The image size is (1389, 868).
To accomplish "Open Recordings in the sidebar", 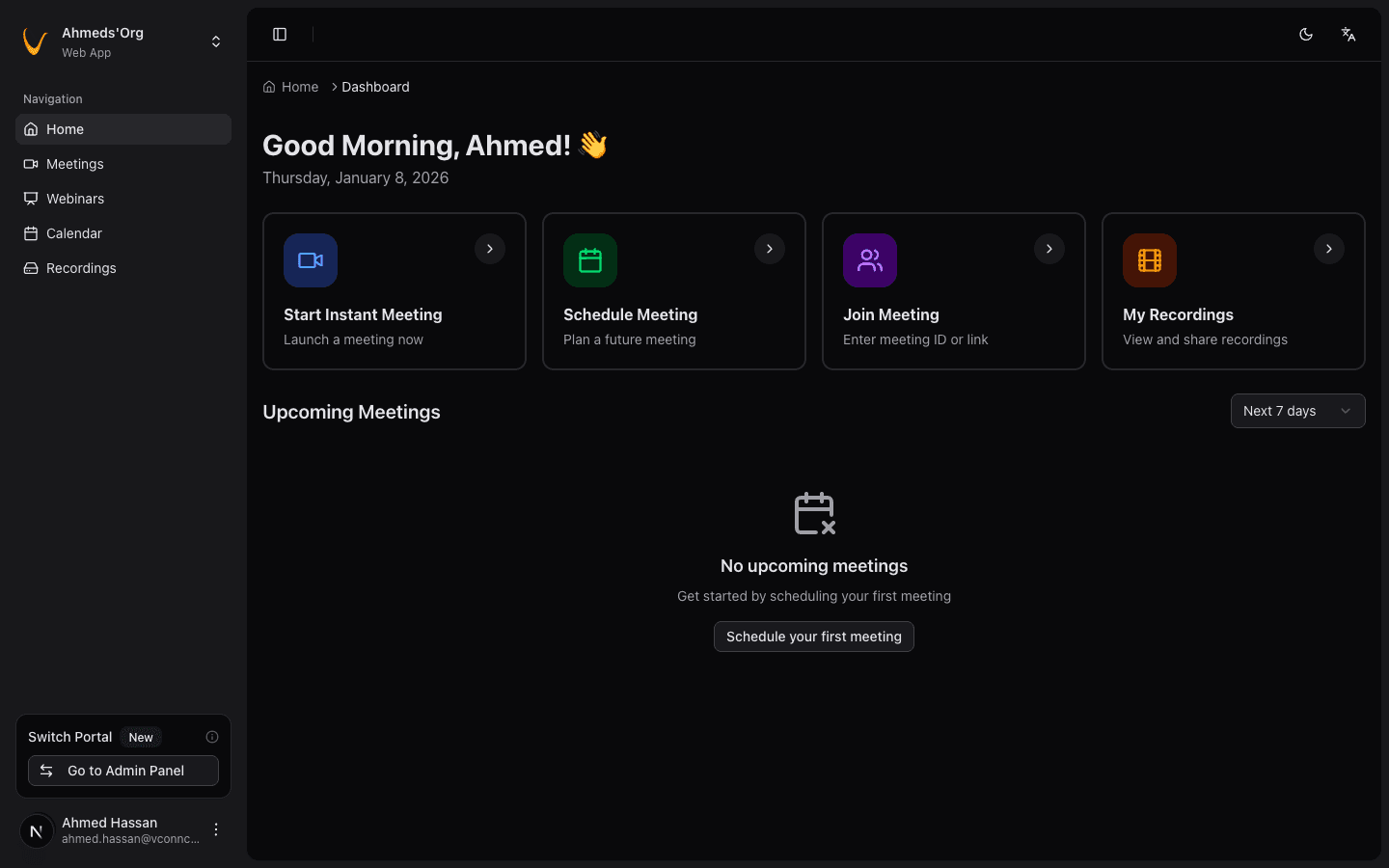I will (x=123, y=268).
